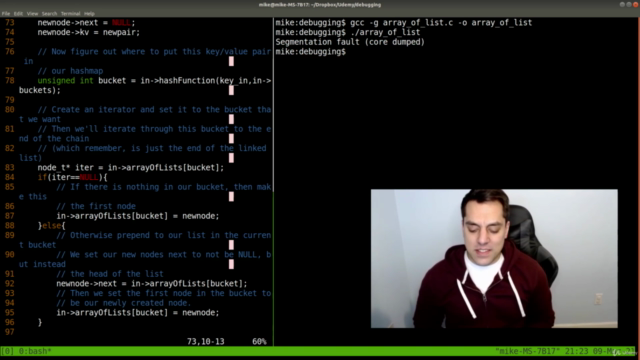Open the View menu
The height and width of the screenshot is (360, 640).
32,13
